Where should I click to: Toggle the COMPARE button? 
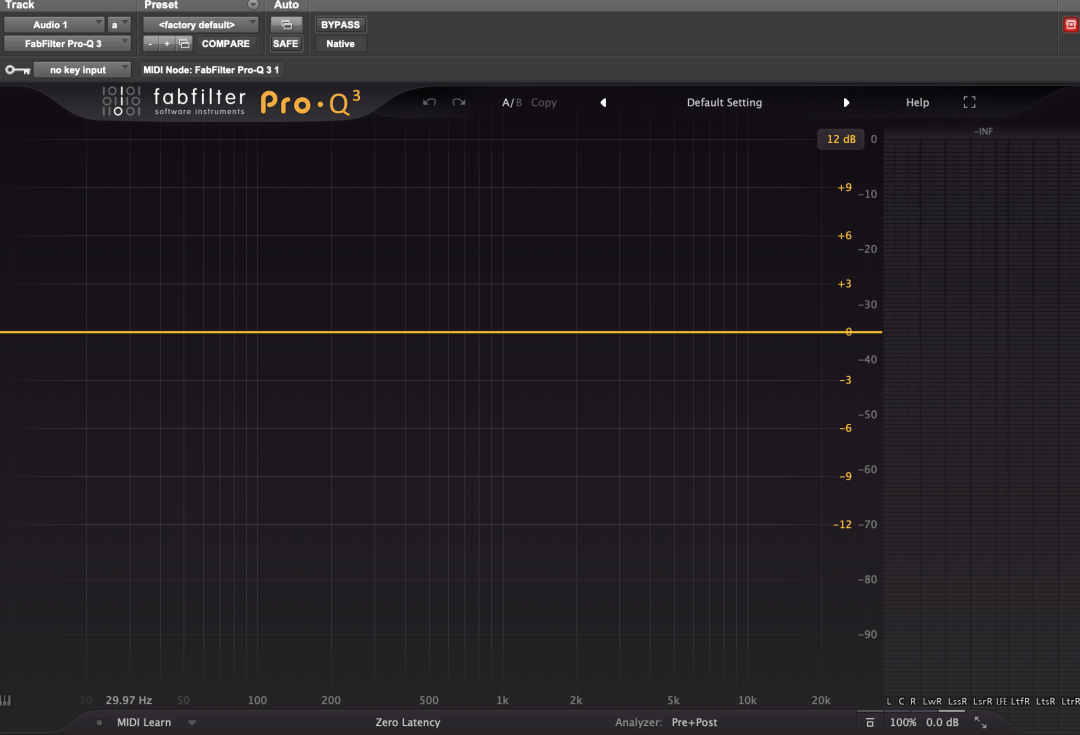click(x=226, y=43)
